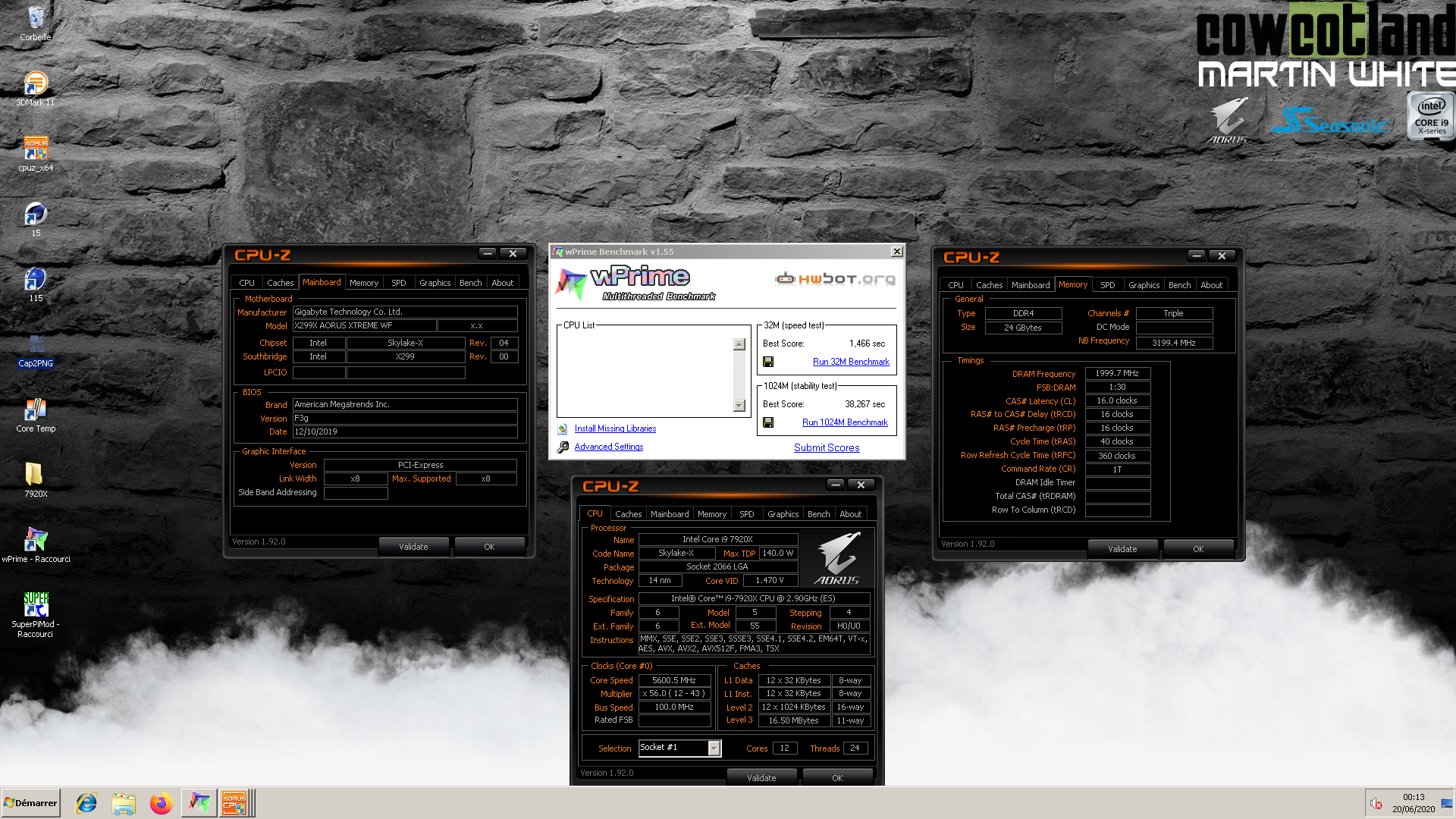Image resolution: width=1456 pixels, height=819 pixels.
Task: Launch Firefox from the taskbar
Action: tap(161, 803)
